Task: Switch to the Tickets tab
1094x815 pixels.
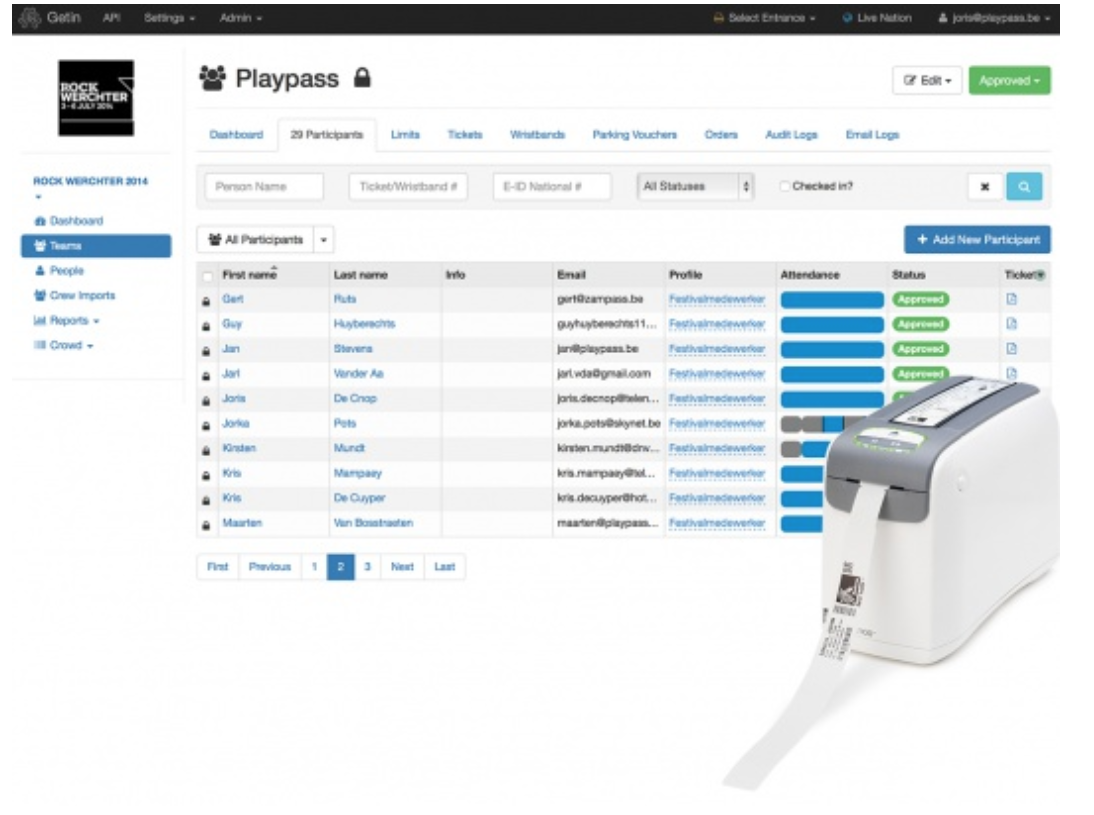Action: pyautogui.click(x=465, y=135)
